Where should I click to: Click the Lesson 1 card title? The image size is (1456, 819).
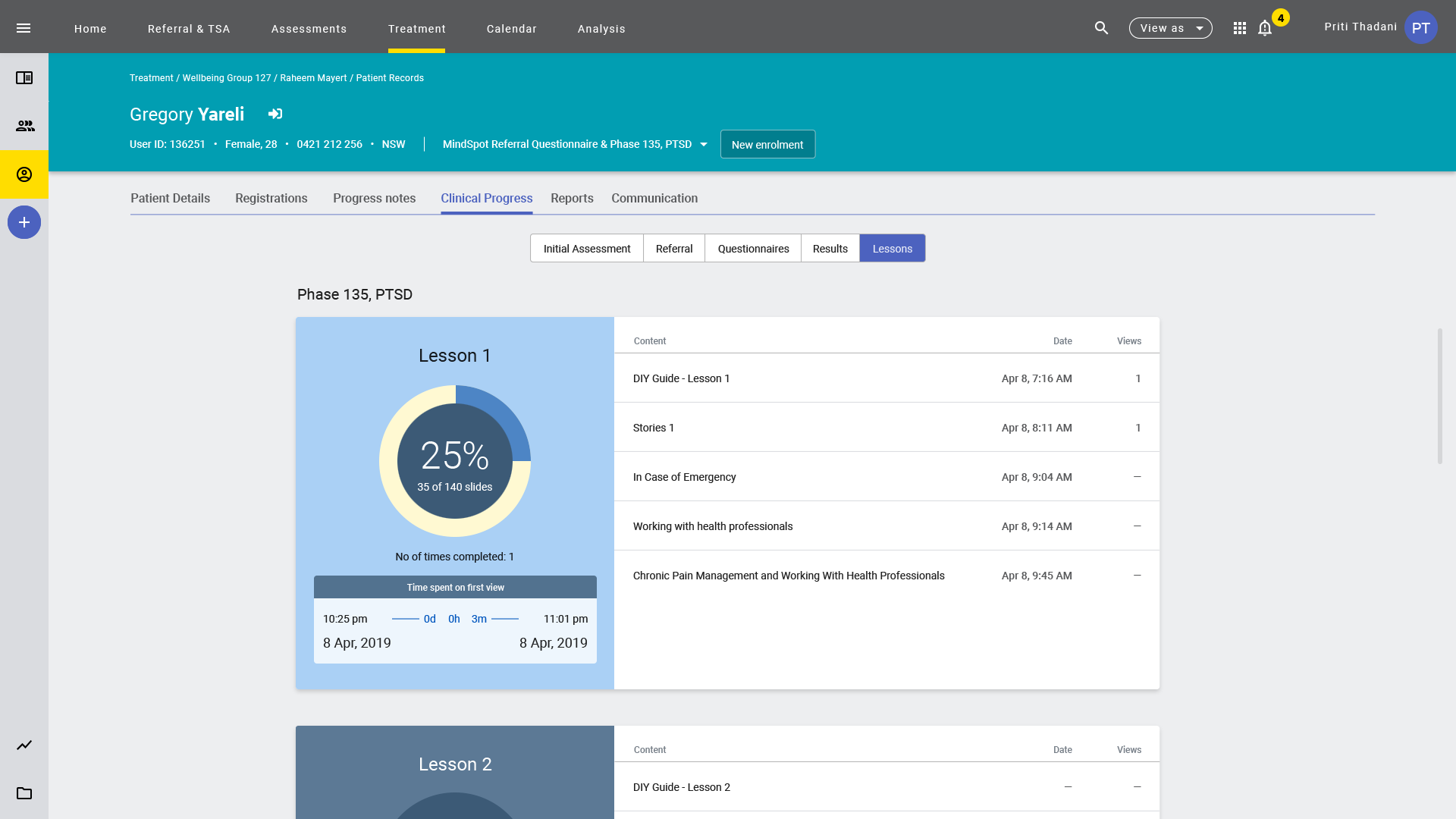[455, 356]
